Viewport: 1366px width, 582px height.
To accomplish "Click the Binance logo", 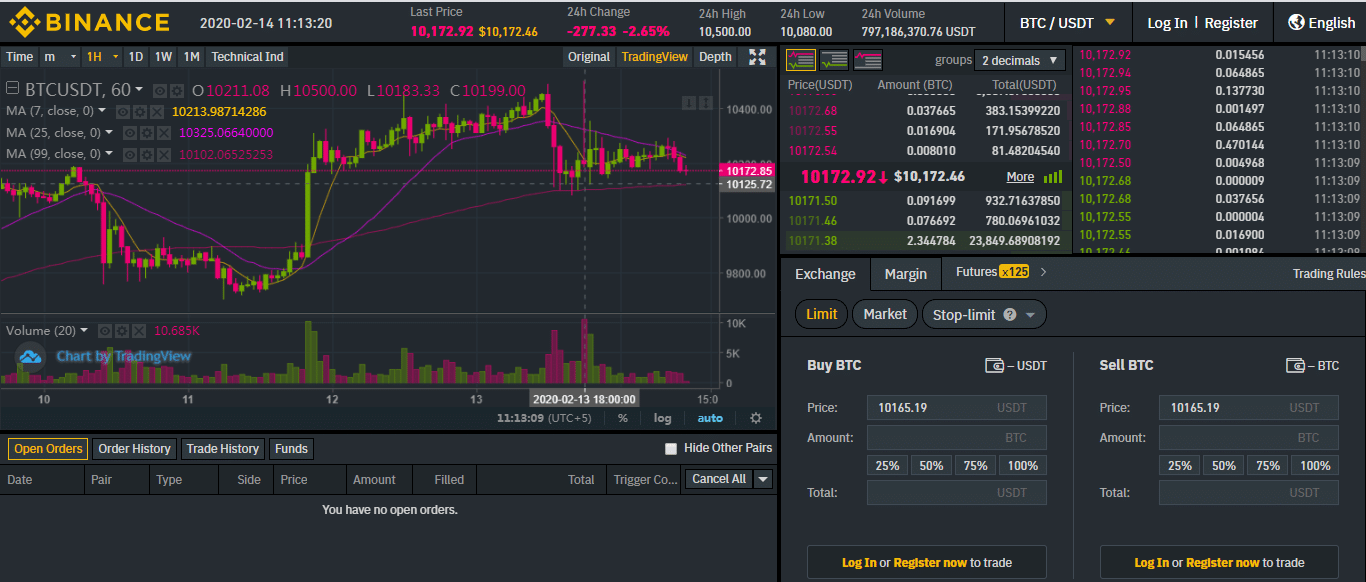I will [90, 22].
